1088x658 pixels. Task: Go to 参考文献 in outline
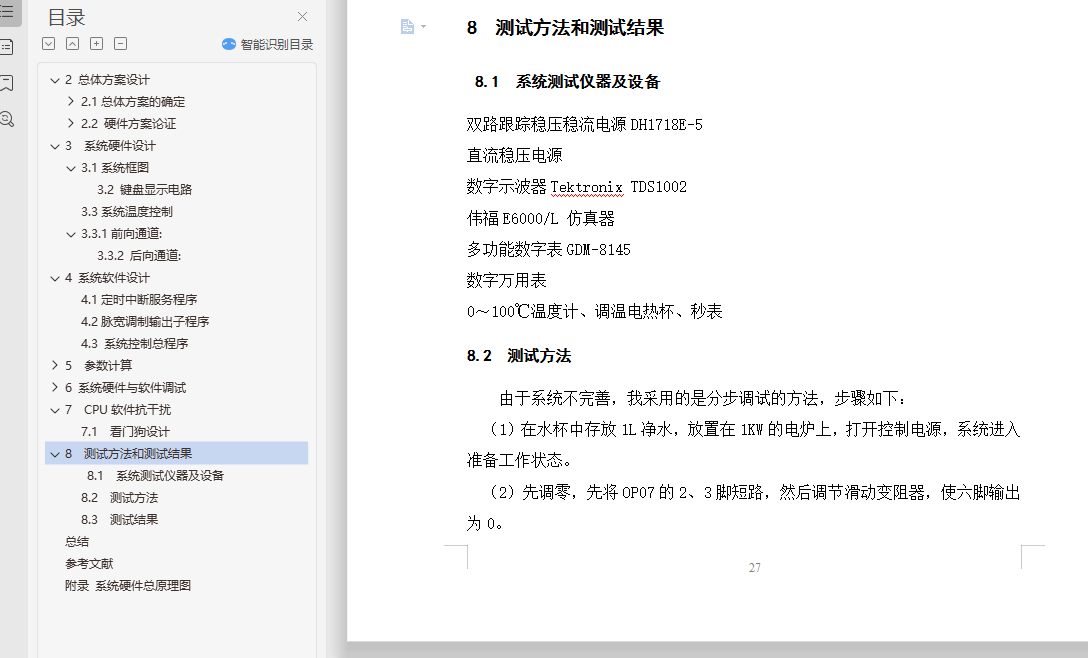[x=89, y=564]
